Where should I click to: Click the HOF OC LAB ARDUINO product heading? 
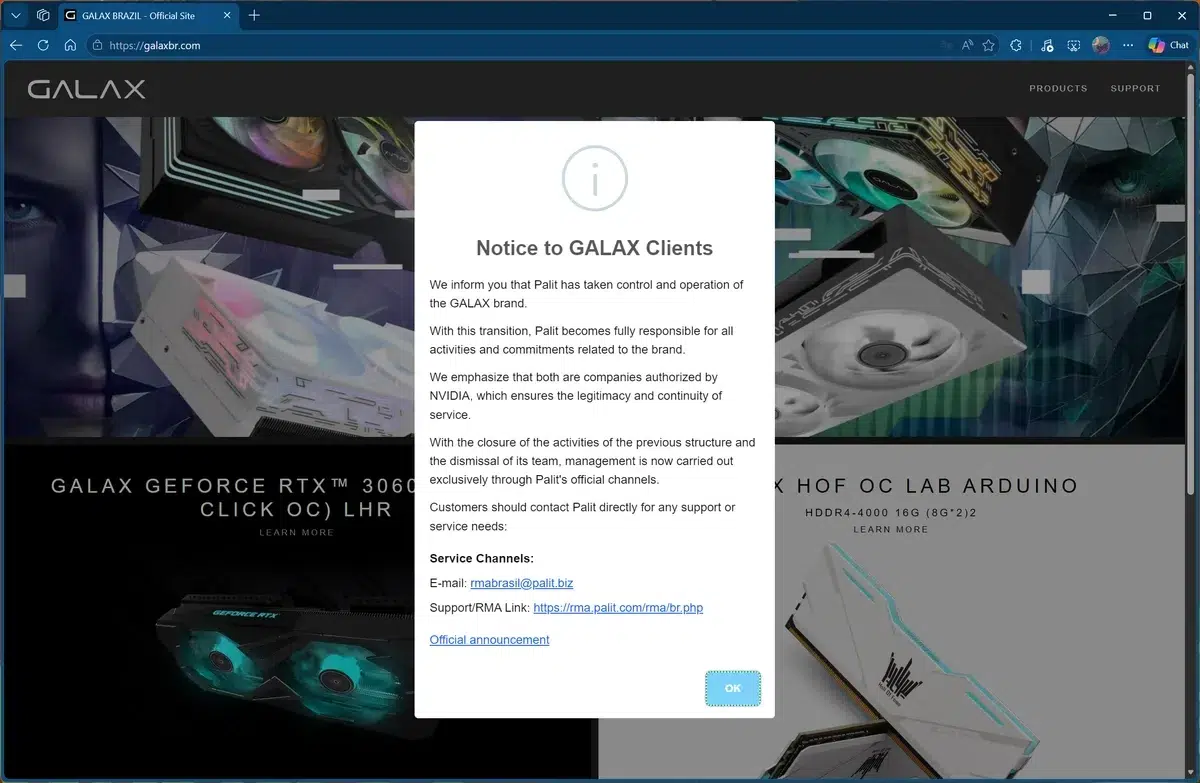(x=927, y=487)
